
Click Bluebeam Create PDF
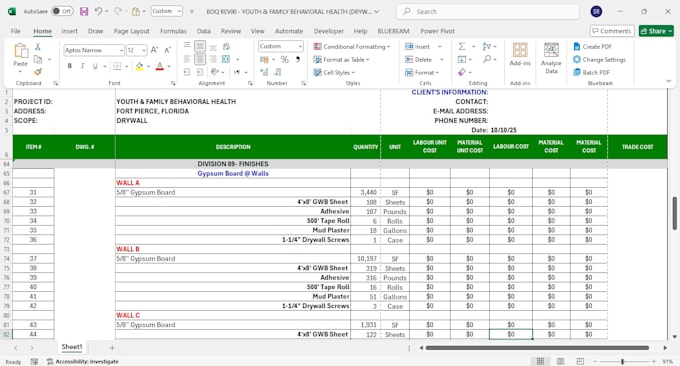pyautogui.click(x=592, y=46)
